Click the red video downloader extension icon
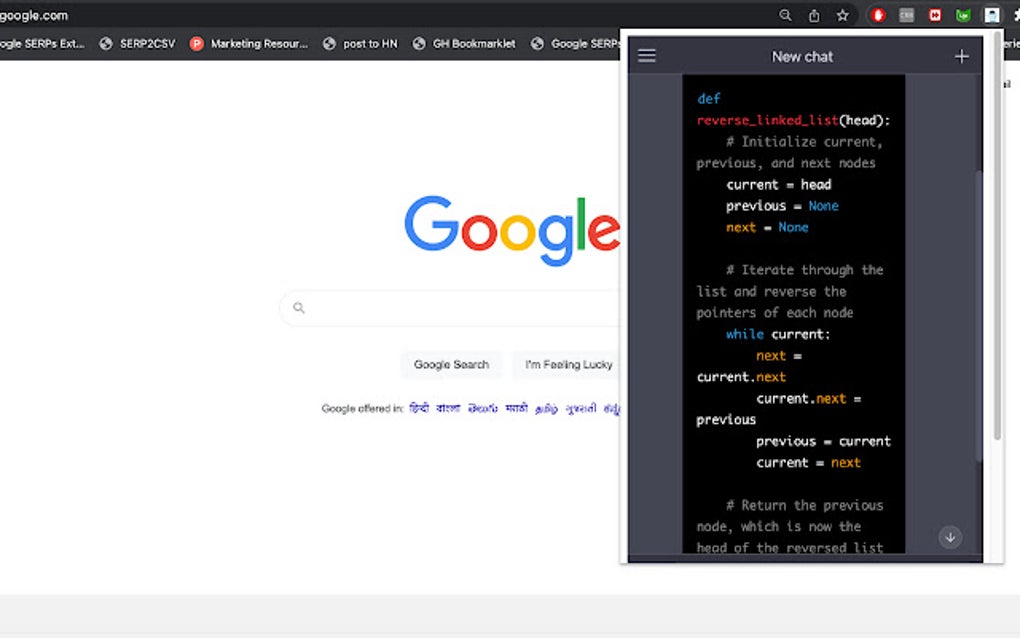The width and height of the screenshot is (1020, 638). point(877,15)
